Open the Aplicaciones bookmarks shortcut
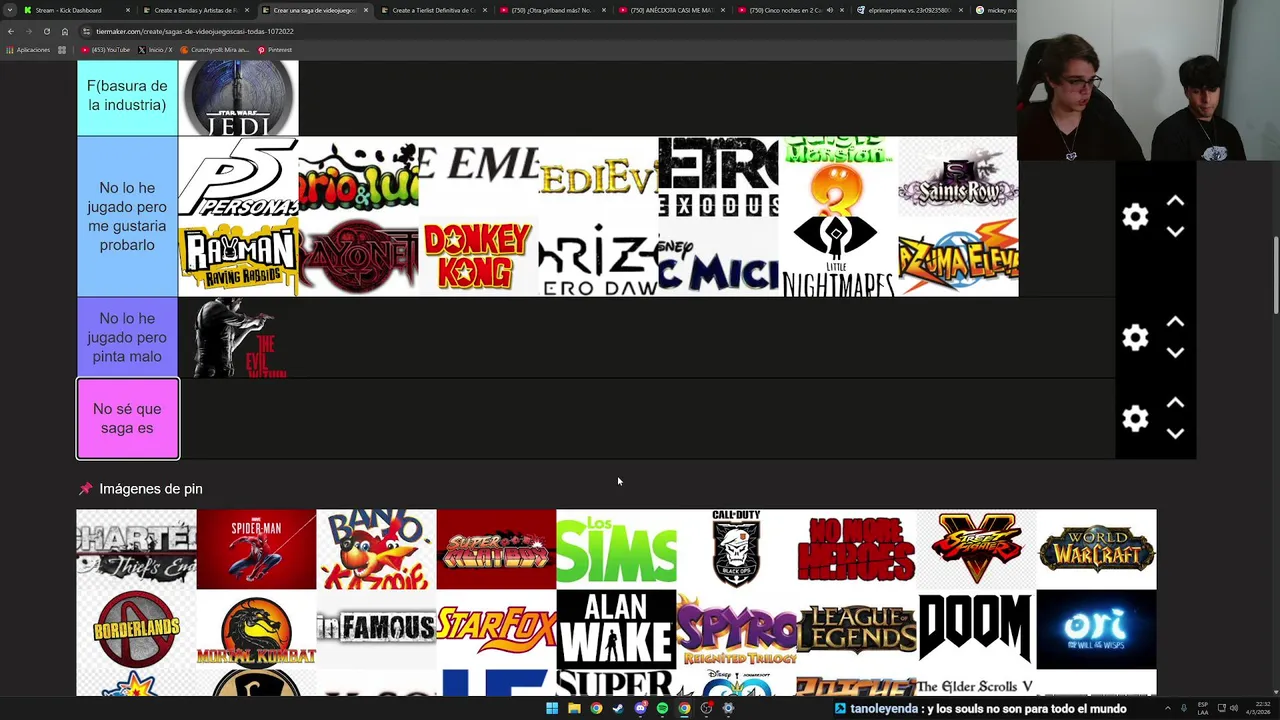Screen dimensions: 1280x720 point(28,50)
